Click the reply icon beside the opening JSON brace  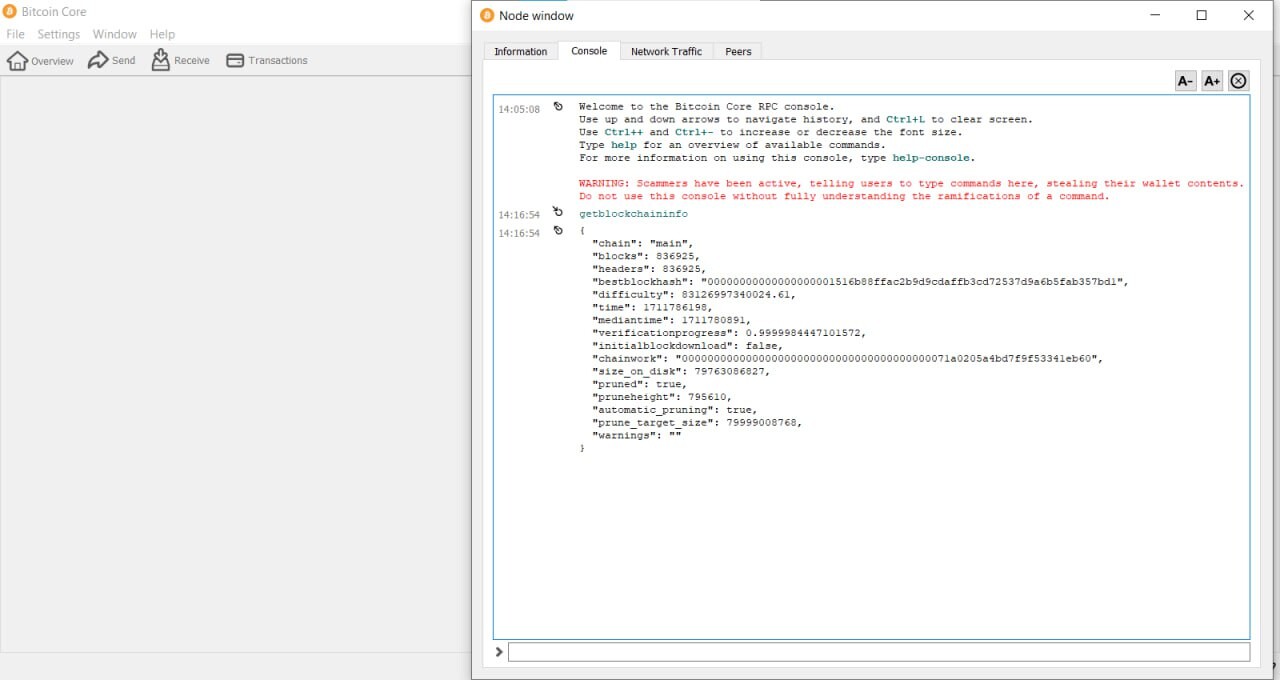(x=558, y=231)
